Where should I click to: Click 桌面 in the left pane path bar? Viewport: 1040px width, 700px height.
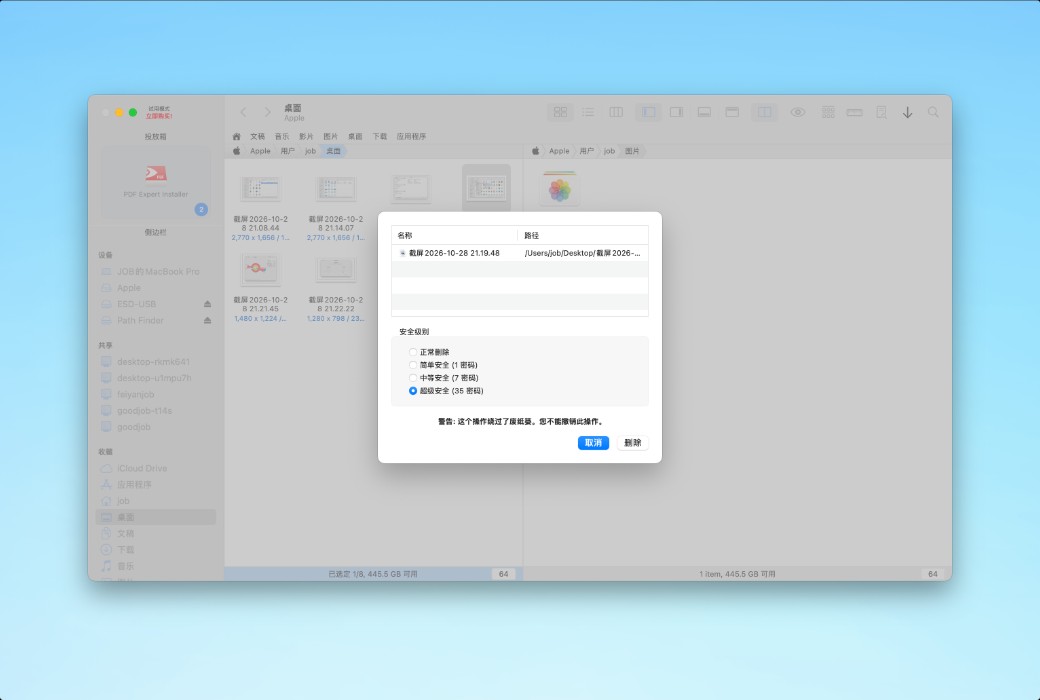334,151
